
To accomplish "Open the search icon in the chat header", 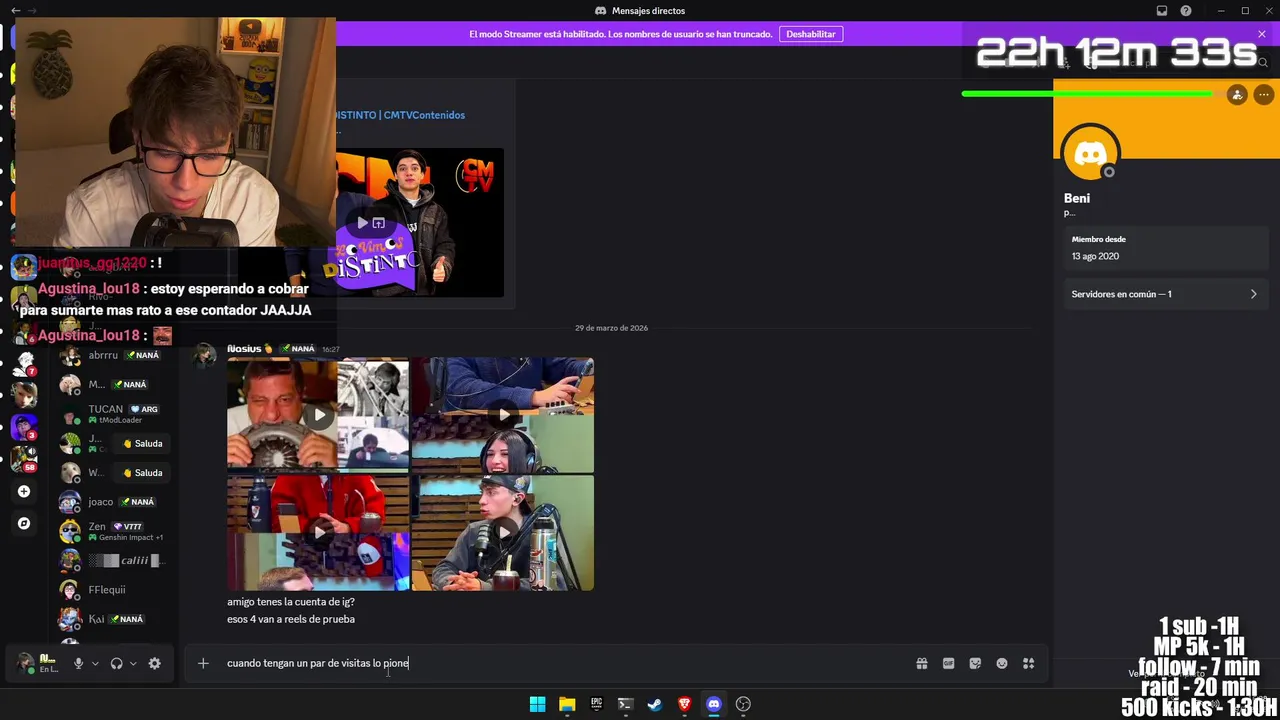I will [1263, 62].
